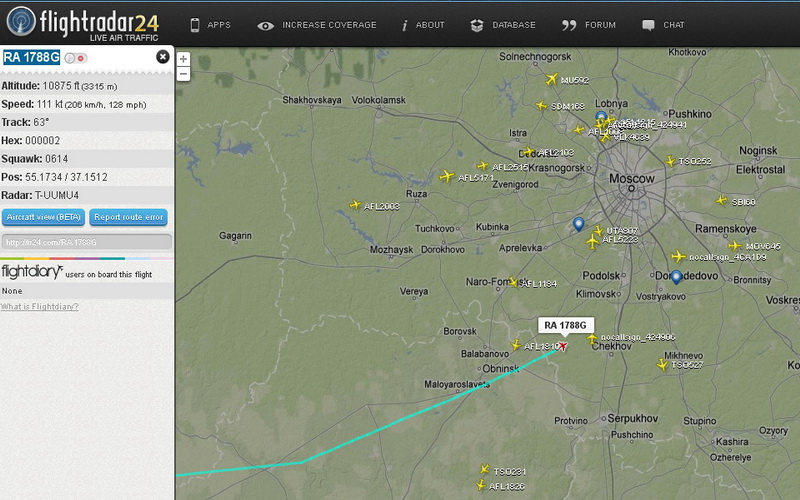Open the Apps menu
Image resolution: width=800 pixels, height=500 pixels.
click(x=210, y=24)
